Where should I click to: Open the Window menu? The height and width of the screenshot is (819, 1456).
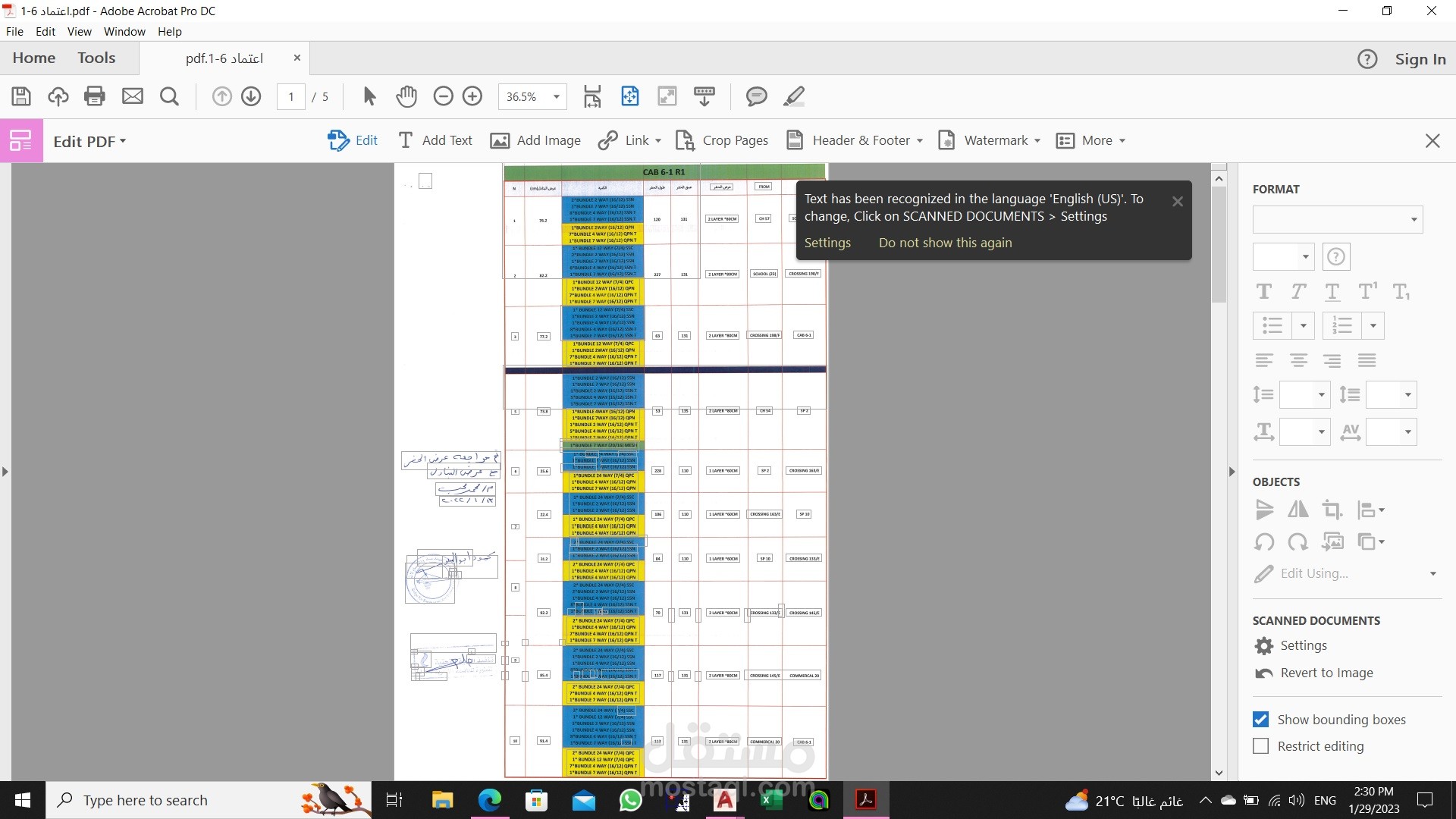(124, 32)
